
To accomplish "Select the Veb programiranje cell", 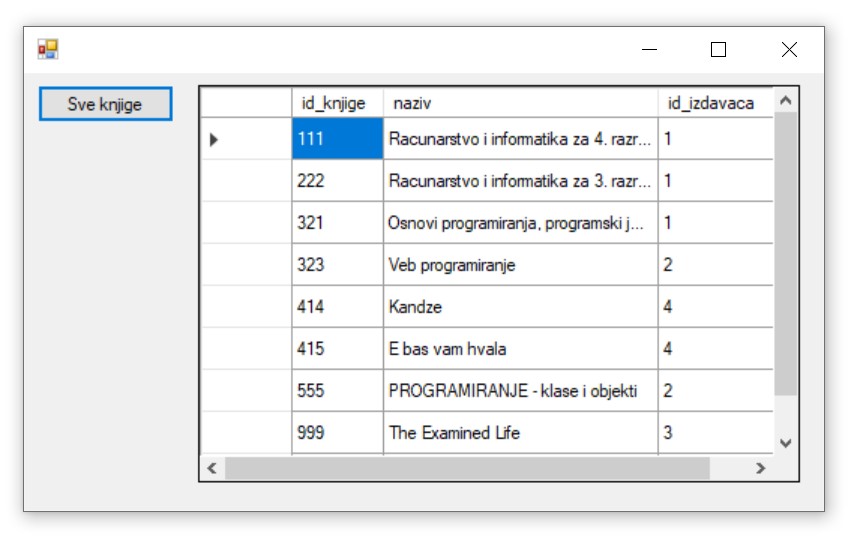I will (520, 265).
